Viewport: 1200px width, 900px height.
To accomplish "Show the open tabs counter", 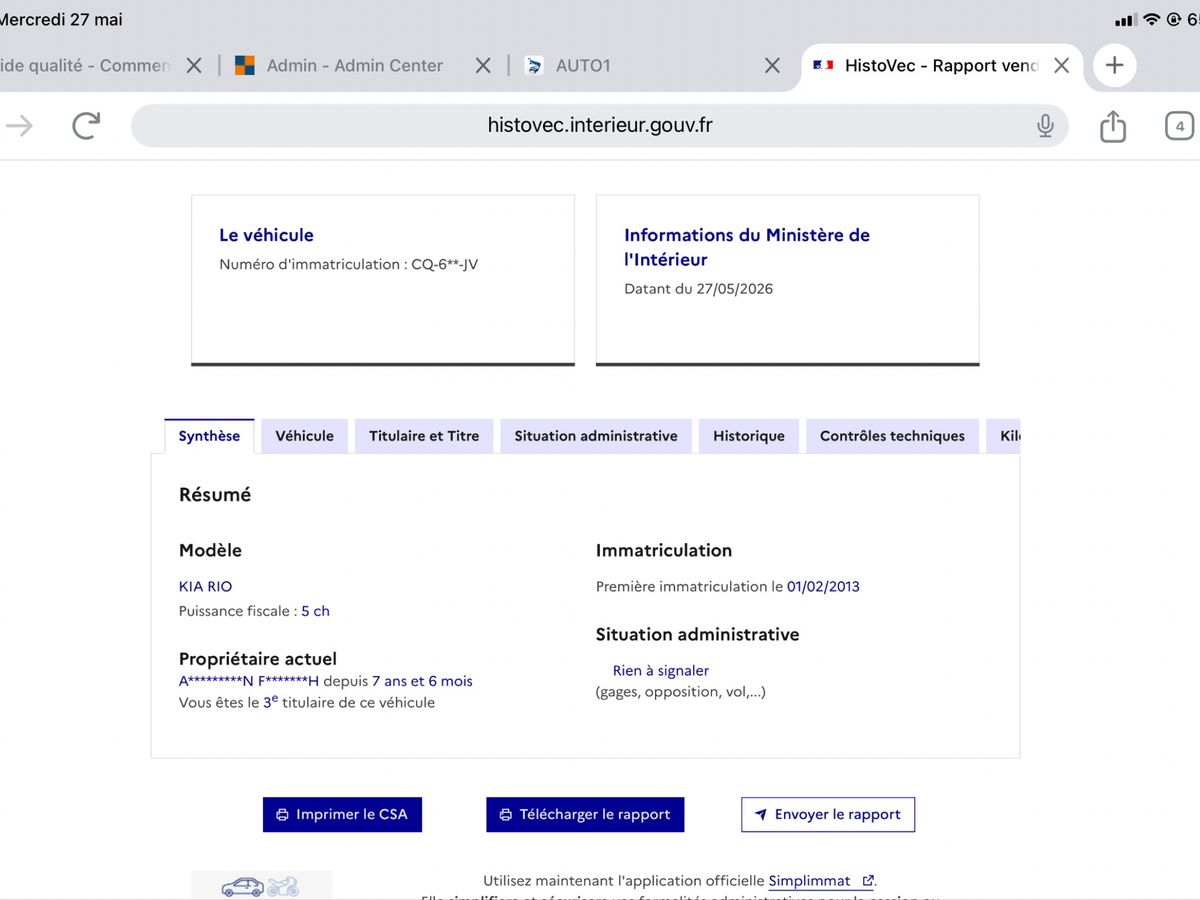I will [x=1180, y=126].
